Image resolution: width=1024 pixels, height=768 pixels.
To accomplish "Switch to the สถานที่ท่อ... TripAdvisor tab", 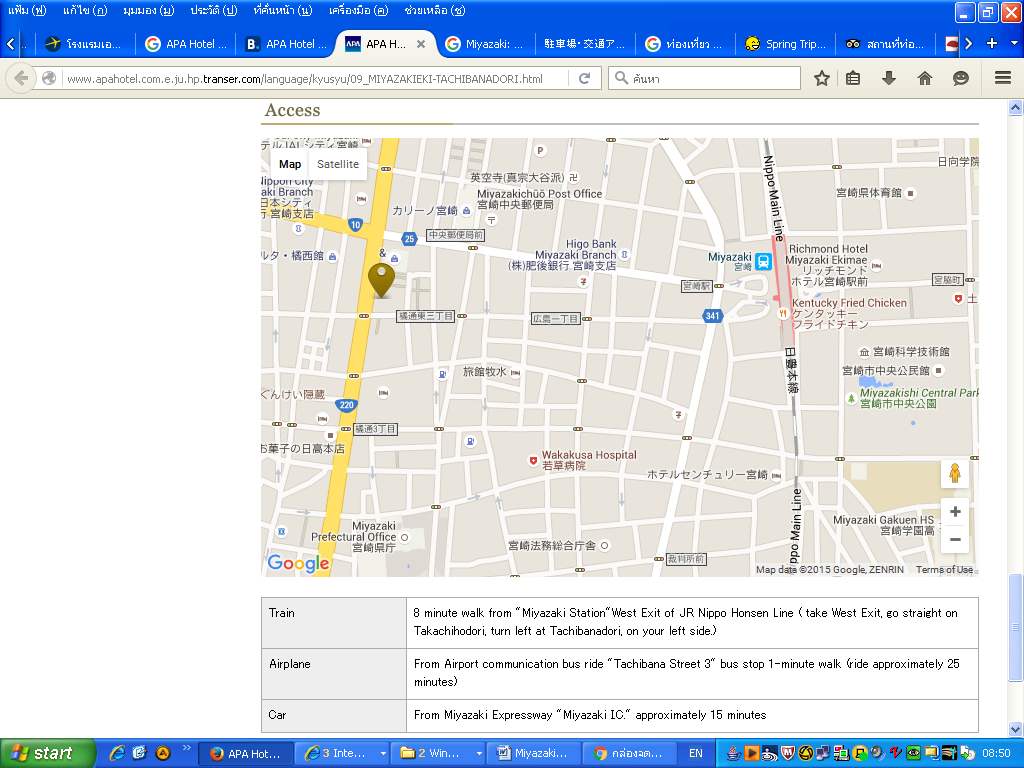I will point(886,44).
